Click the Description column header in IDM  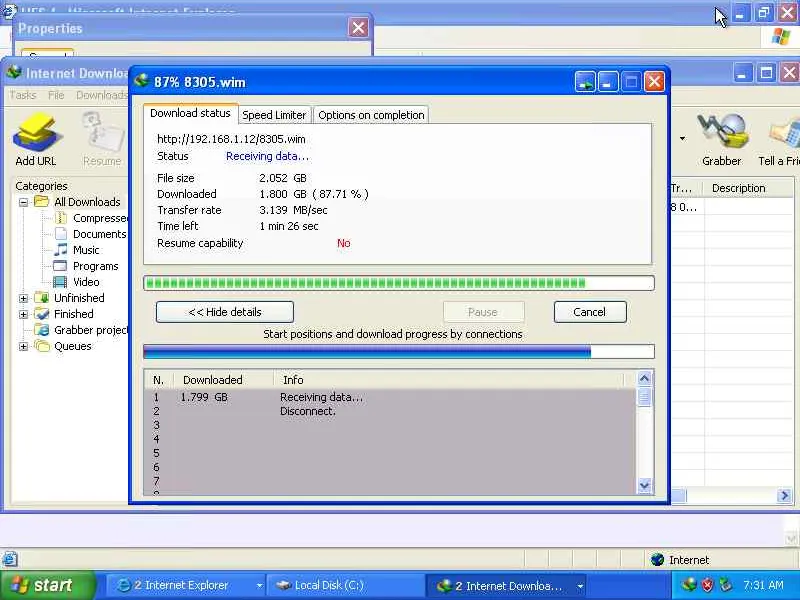click(x=747, y=188)
